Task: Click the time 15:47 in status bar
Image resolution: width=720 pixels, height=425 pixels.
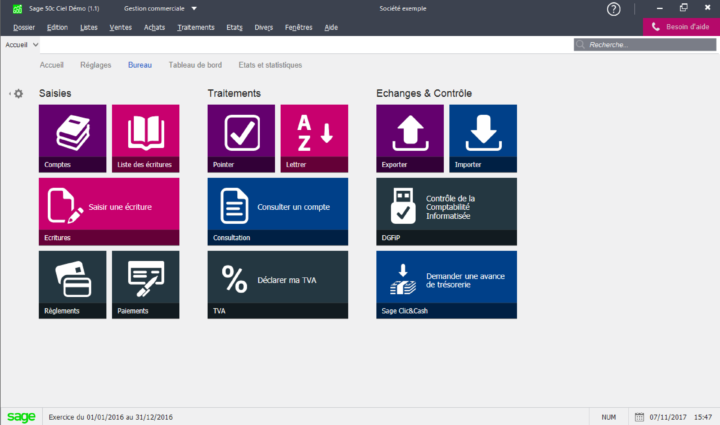Action: pyautogui.click(x=703, y=417)
